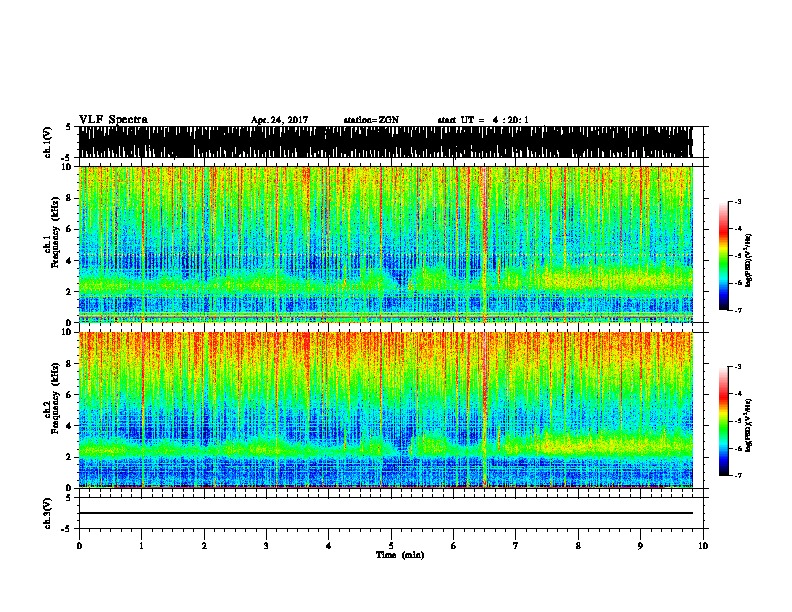Click the "station=ZGN" header label
The image size is (792, 612).
(371, 120)
